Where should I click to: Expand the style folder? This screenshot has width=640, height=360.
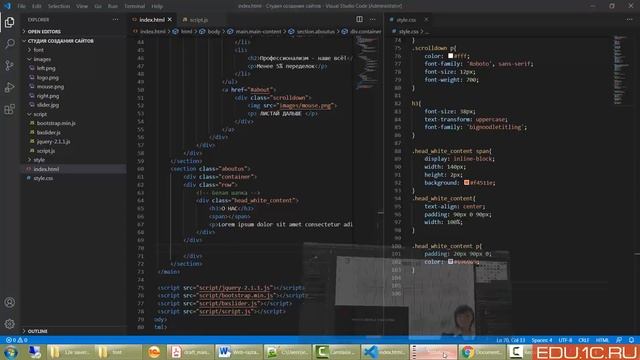tap(73, 160)
